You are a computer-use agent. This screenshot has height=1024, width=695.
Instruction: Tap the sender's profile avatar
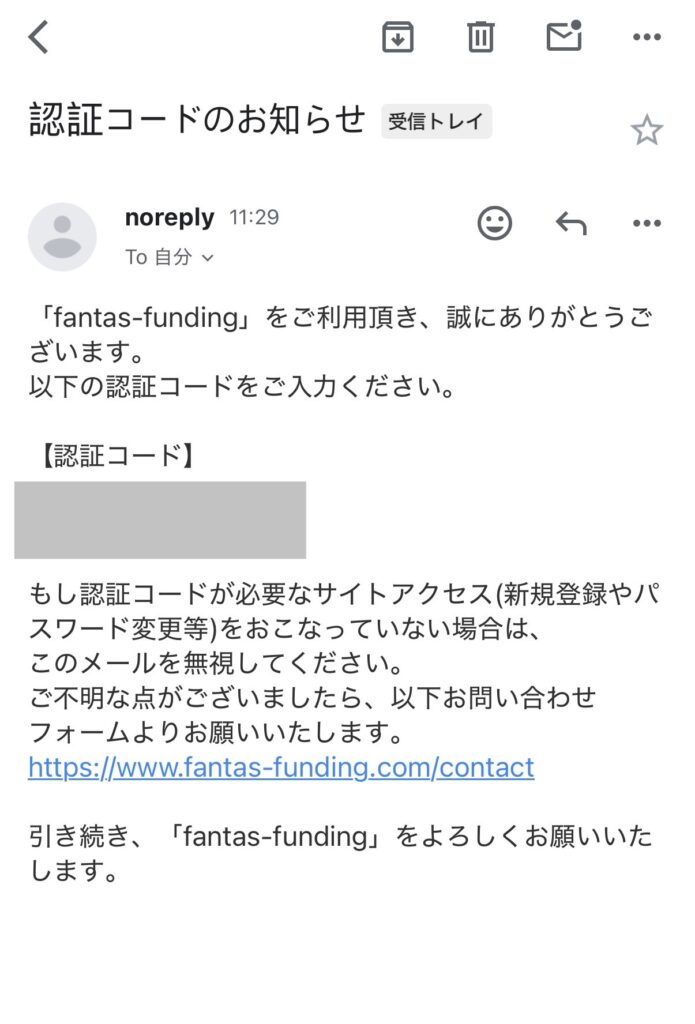click(x=62, y=237)
